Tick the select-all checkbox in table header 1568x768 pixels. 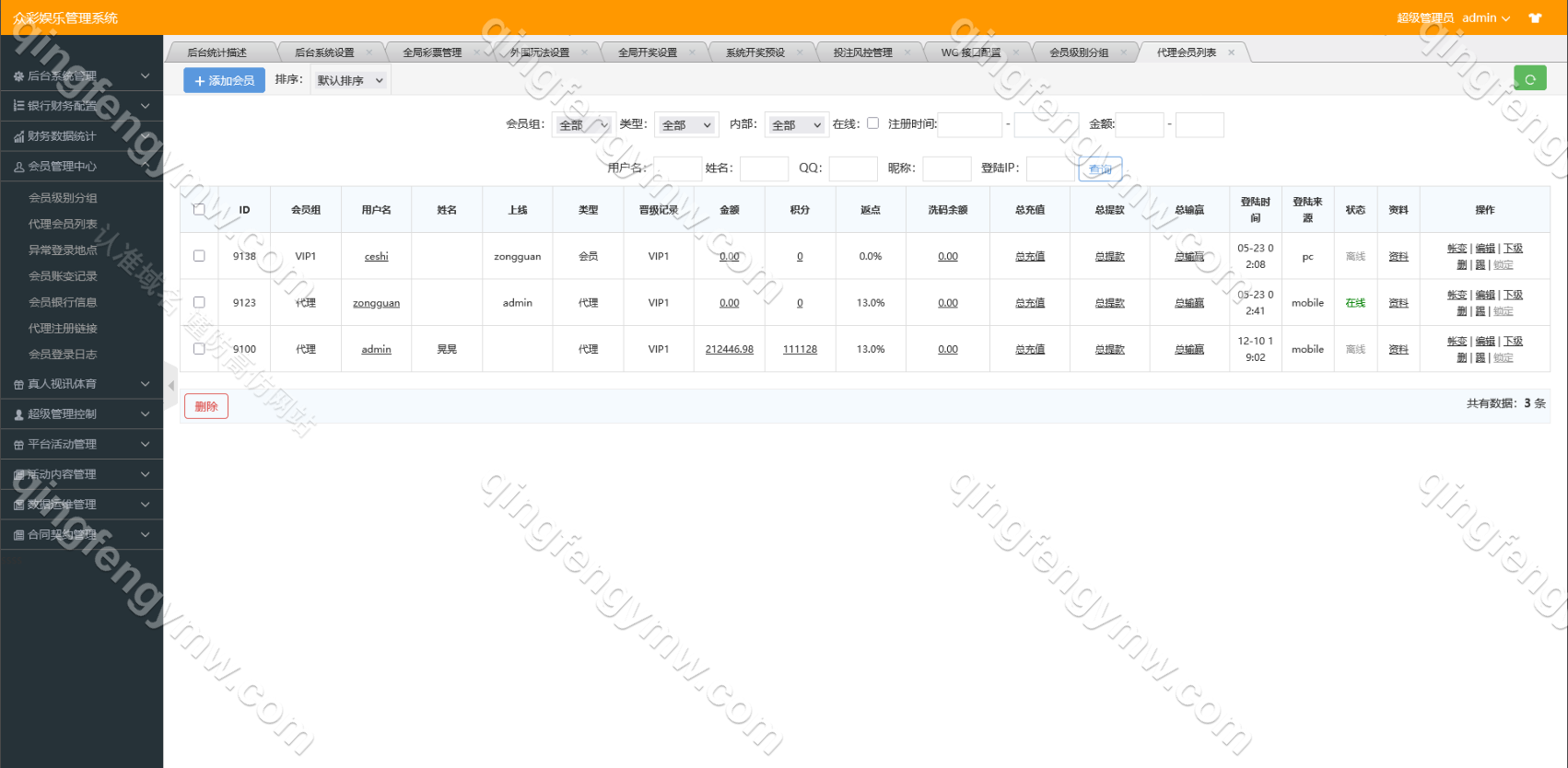point(199,210)
